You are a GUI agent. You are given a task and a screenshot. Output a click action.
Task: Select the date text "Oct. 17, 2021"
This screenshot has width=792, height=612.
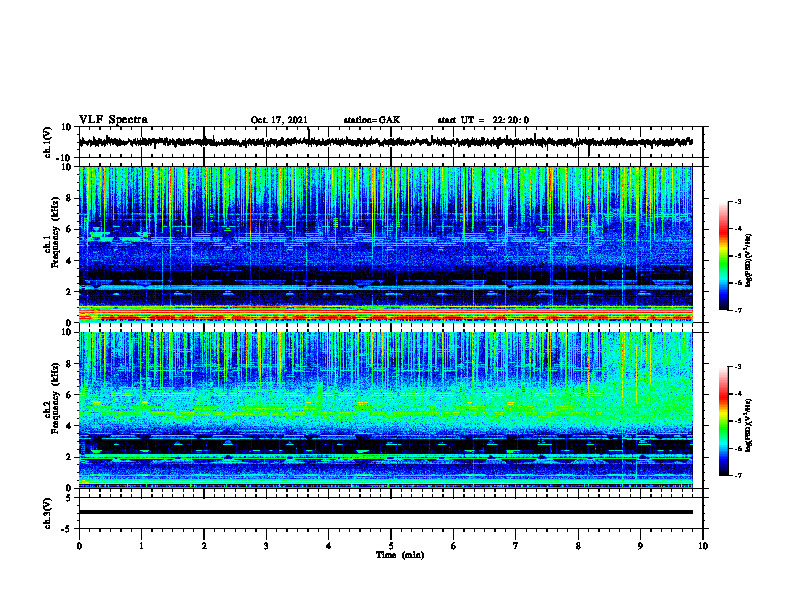coord(279,120)
